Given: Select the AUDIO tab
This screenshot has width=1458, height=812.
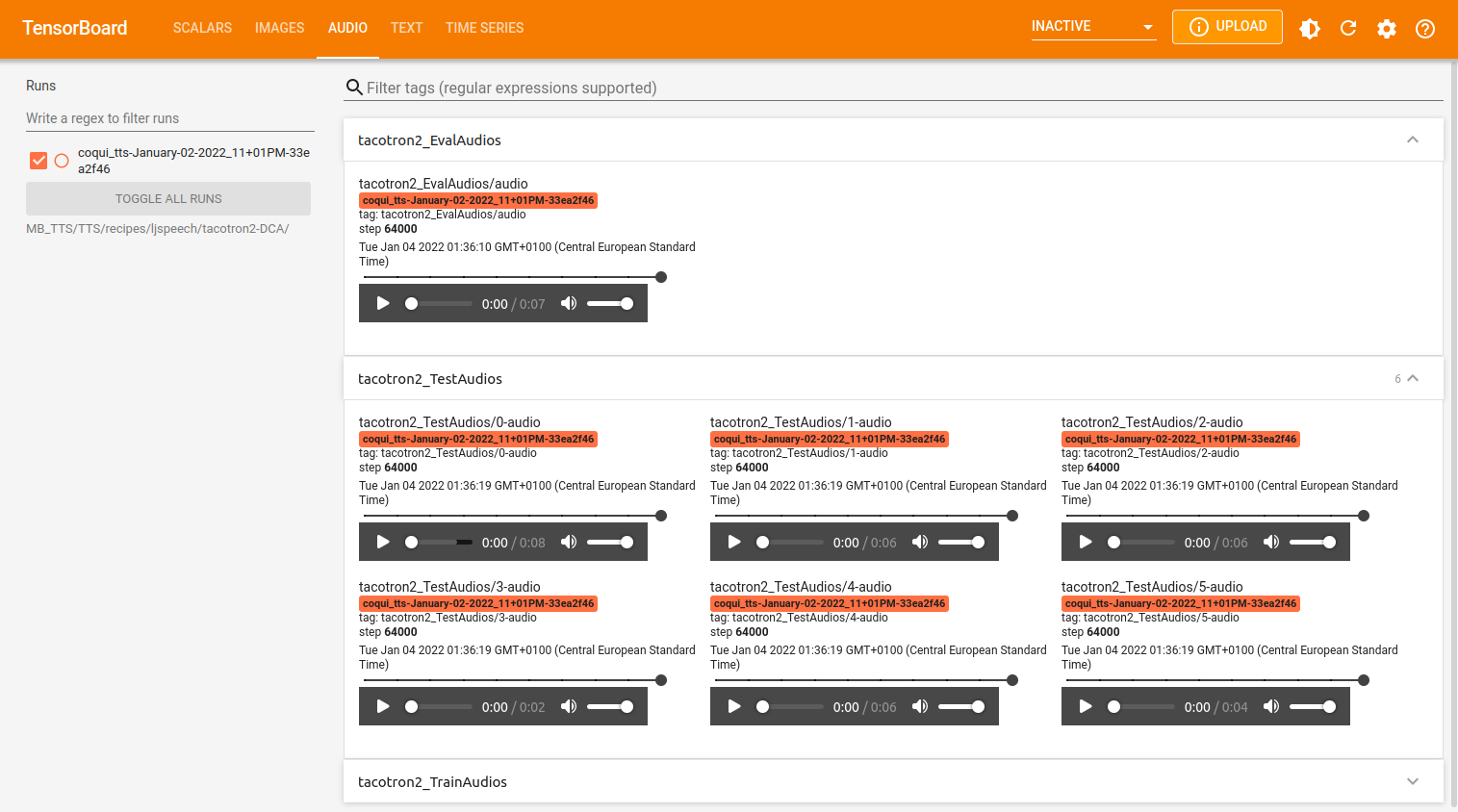Looking at the screenshot, I should (347, 28).
